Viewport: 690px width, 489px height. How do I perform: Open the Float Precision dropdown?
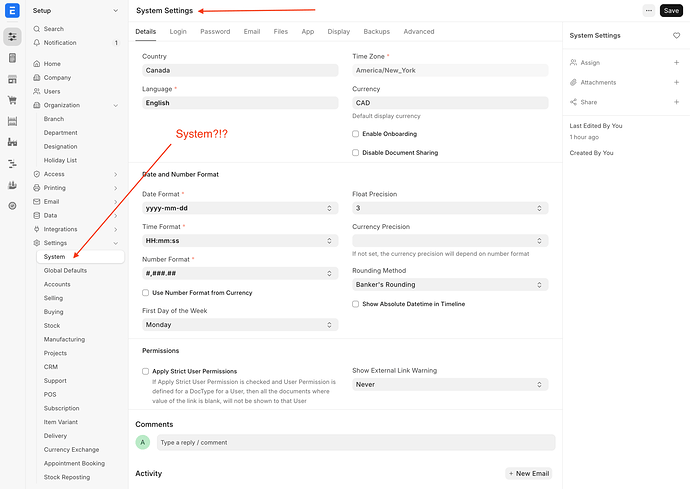coord(450,208)
